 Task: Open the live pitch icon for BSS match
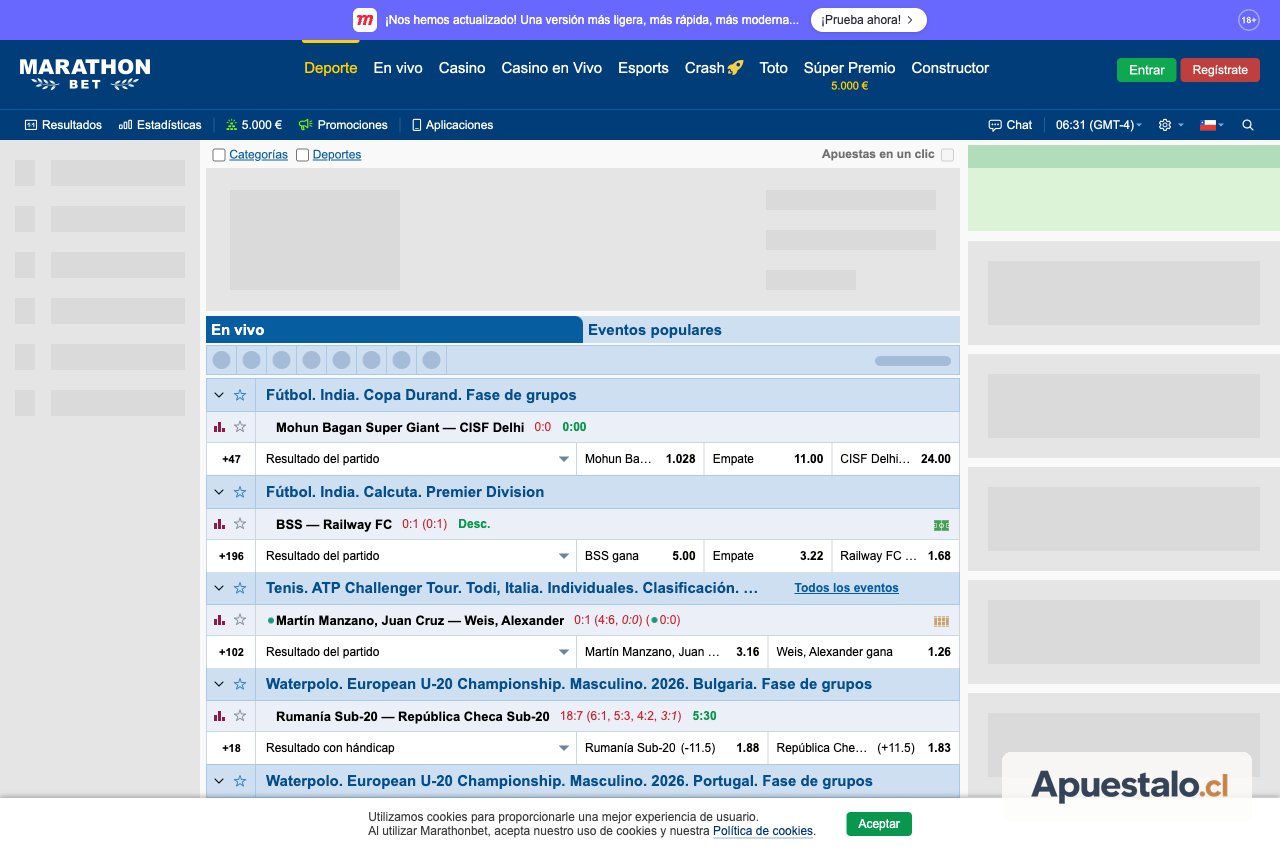pyautogui.click(x=941, y=525)
